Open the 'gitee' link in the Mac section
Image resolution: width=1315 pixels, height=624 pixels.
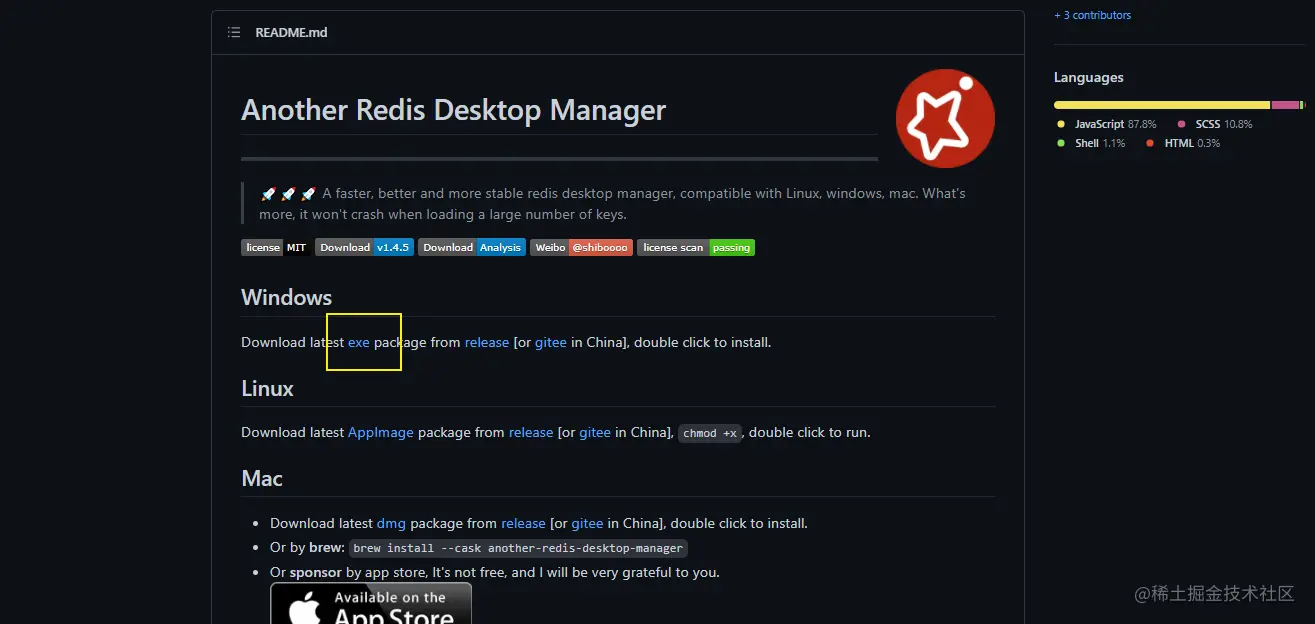pos(588,523)
